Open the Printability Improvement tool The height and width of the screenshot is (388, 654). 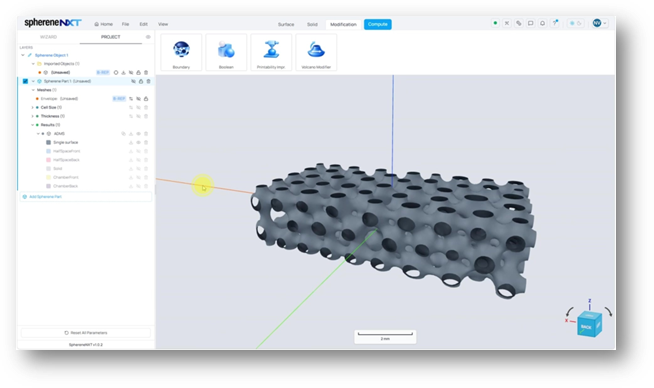(x=271, y=53)
